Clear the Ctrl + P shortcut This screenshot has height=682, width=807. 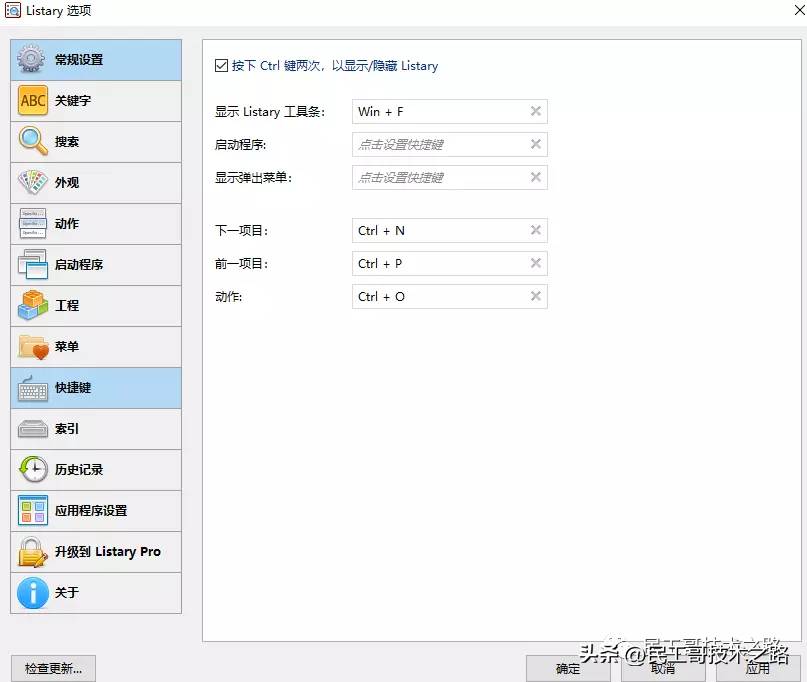[x=536, y=263]
